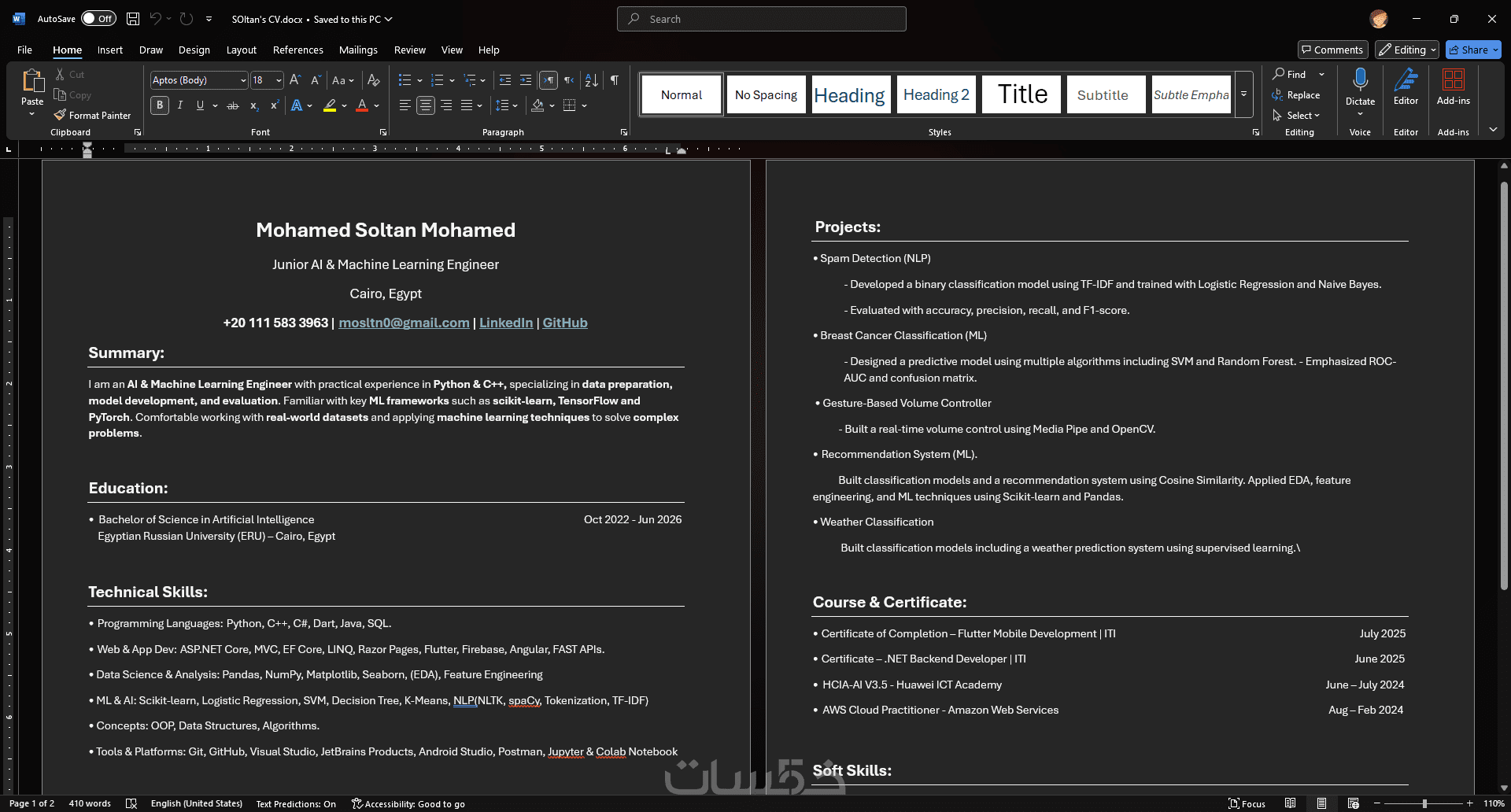
Task: Open the font name dropdown
Action: (x=243, y=80)
